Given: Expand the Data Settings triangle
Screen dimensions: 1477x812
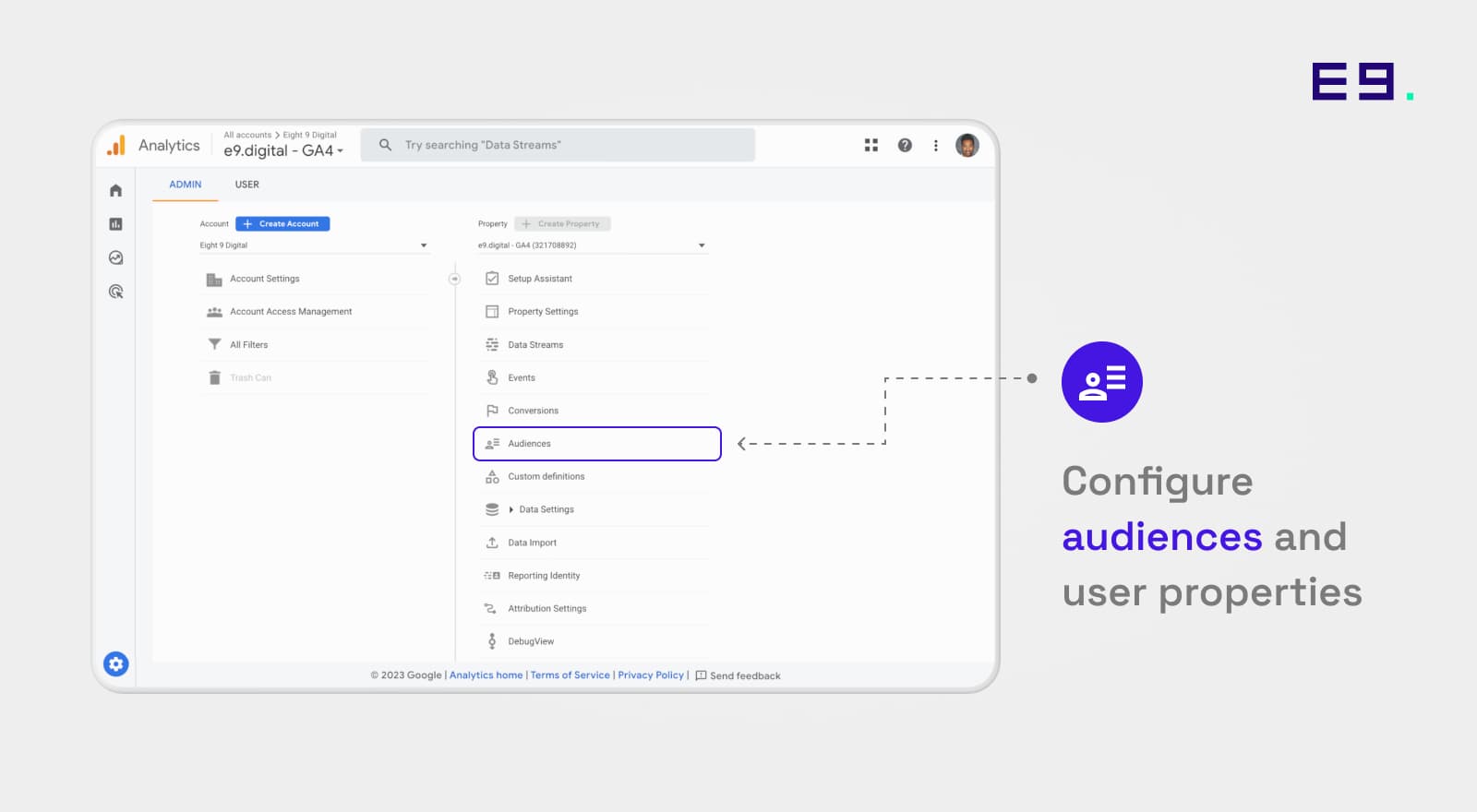Looking at the screenshot, I should click(510, 509).
